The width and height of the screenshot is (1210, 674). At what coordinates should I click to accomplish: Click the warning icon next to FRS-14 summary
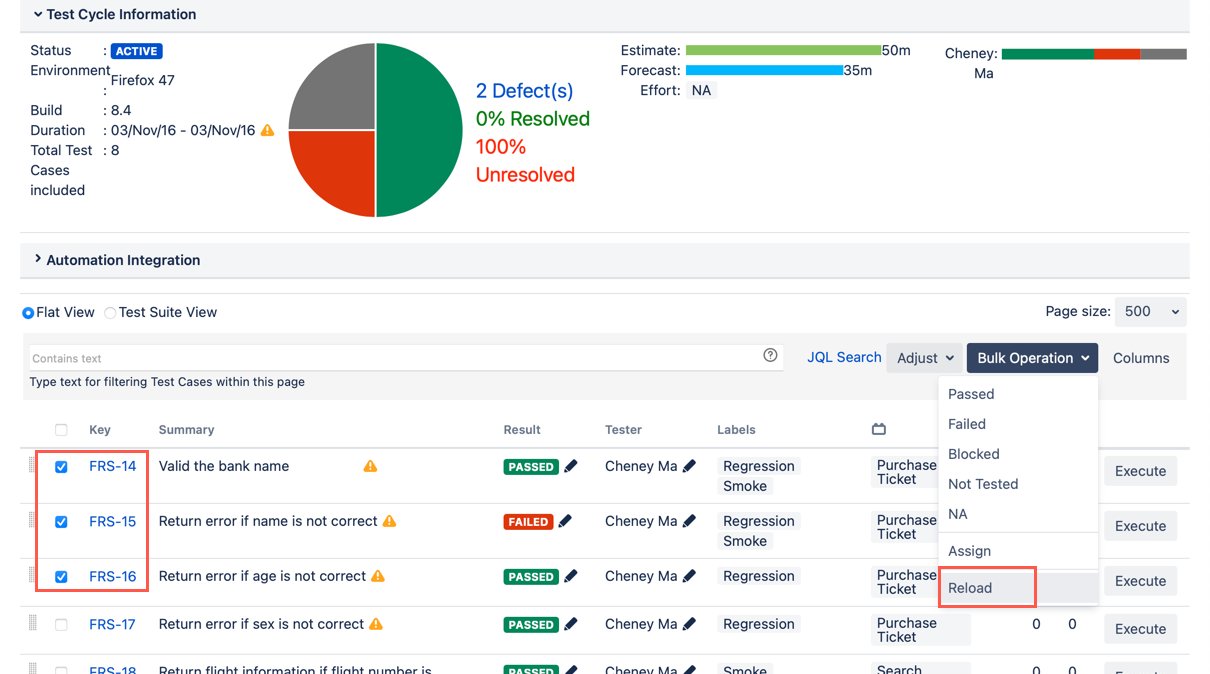[x=370, y=466]
